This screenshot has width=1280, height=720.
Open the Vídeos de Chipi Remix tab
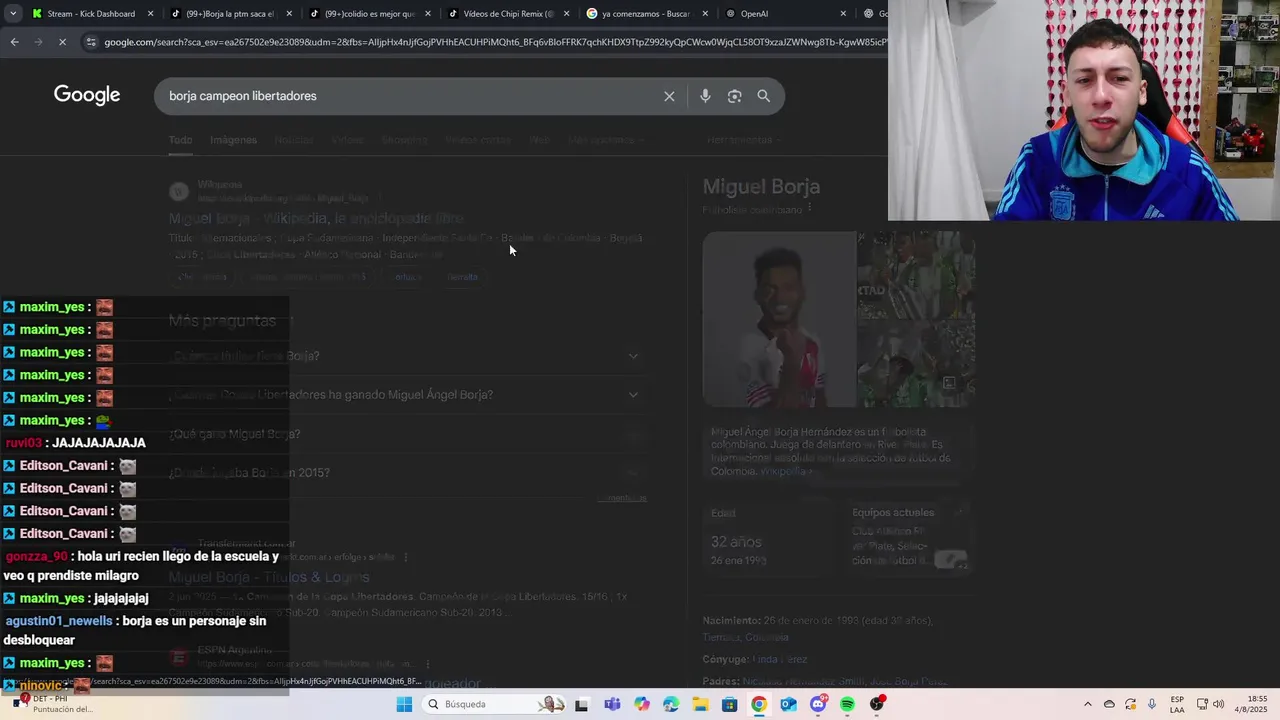(506, 14)
